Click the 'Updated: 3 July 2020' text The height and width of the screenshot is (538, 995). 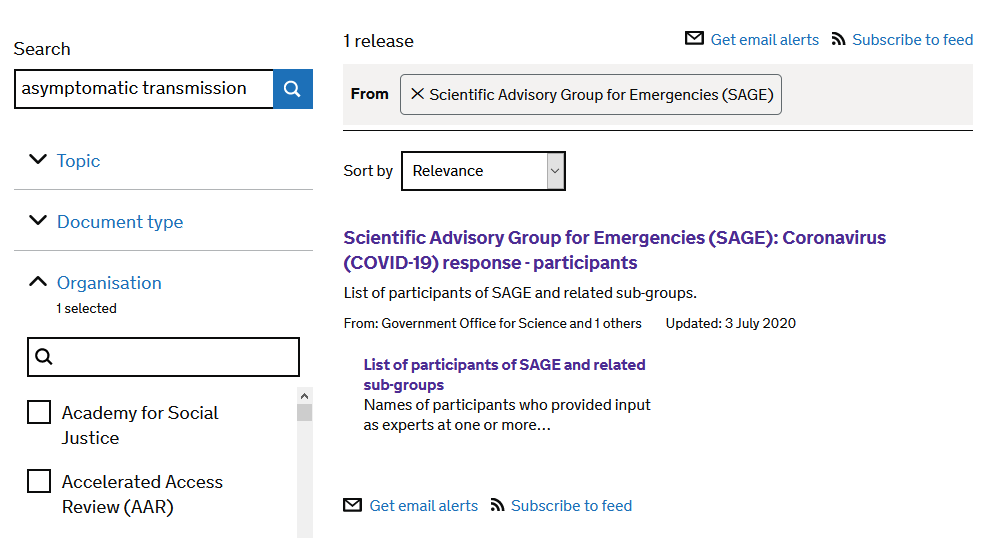tap(730, 324)
